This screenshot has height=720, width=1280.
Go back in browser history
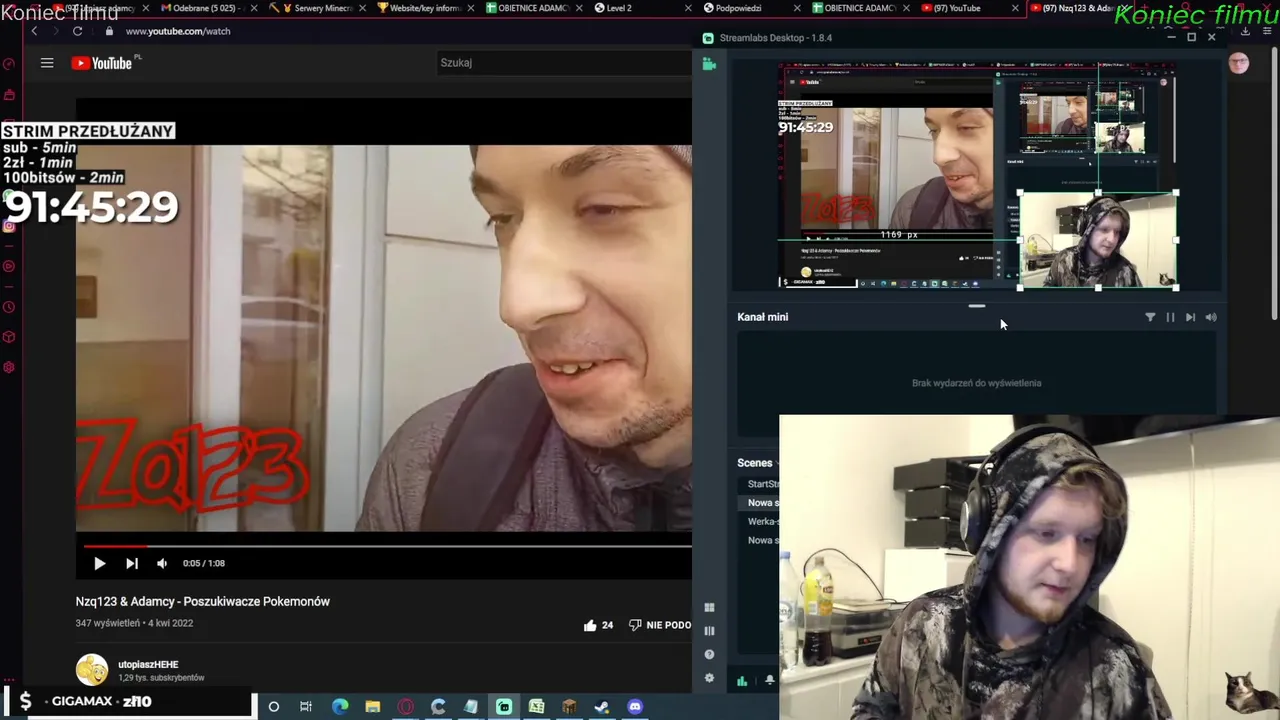pos(34,31)
